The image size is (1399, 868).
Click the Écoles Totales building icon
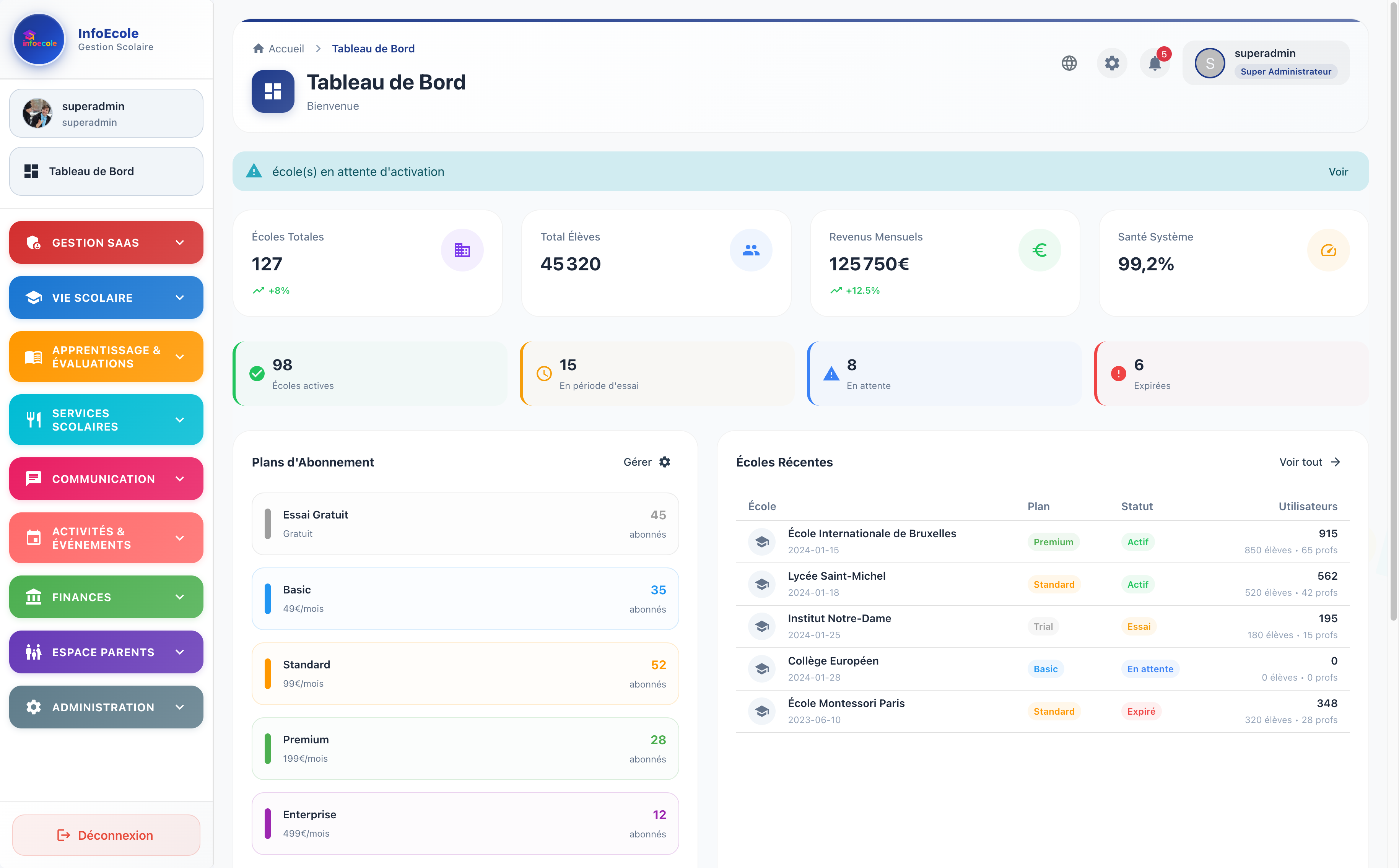(x=462, y=250)
